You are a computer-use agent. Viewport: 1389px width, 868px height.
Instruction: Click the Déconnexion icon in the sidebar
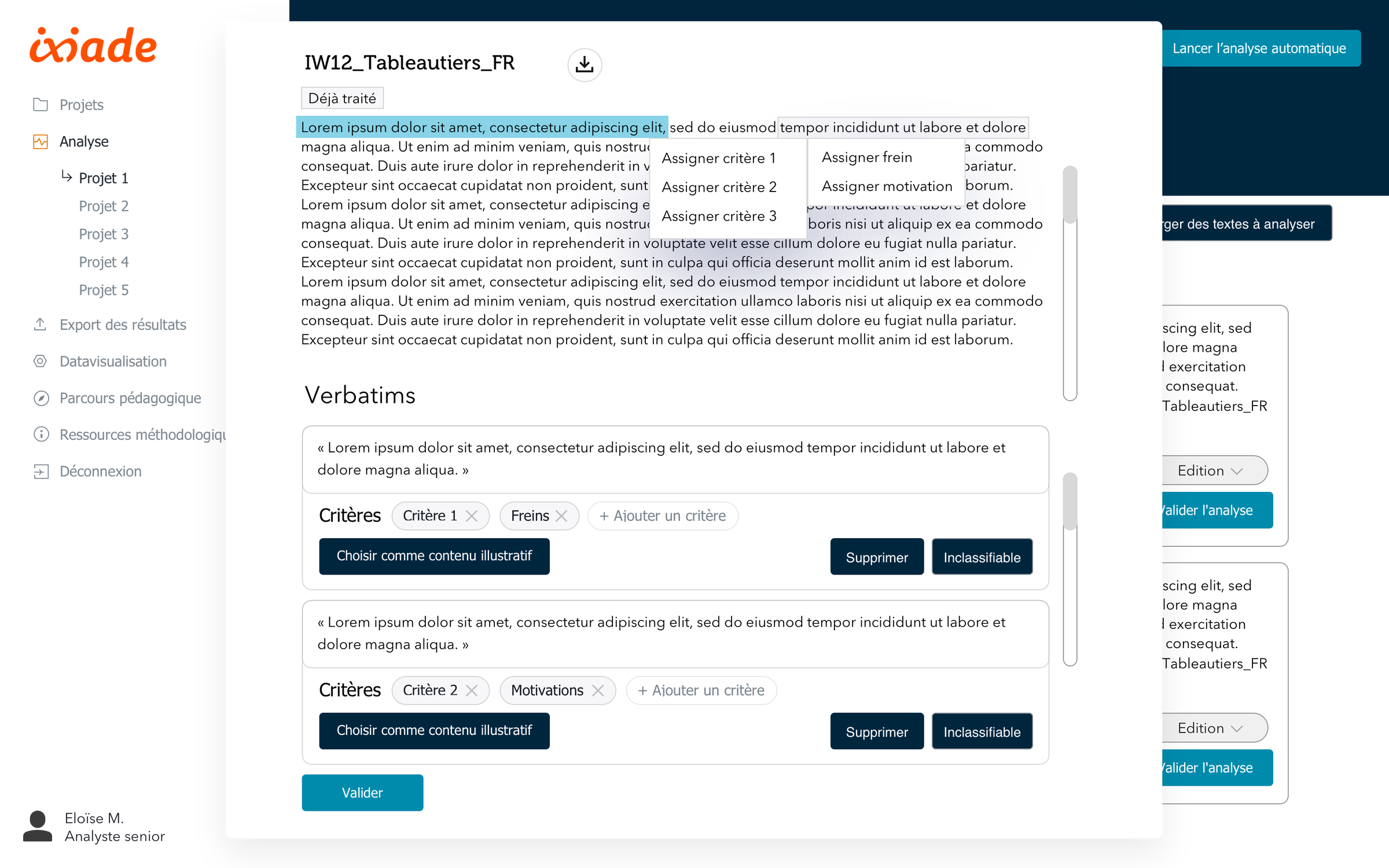[x=41, y=471]
